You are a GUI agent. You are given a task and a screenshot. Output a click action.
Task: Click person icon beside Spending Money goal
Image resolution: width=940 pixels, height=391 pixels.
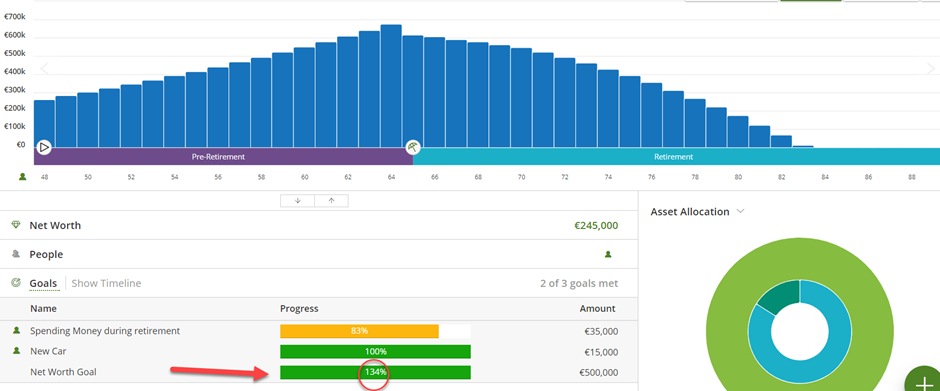coord(16,330)
